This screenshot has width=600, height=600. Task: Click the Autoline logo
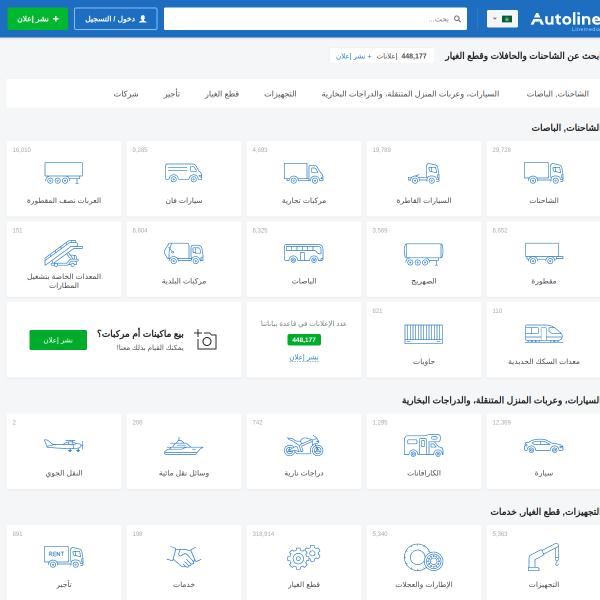click(565, 20)
